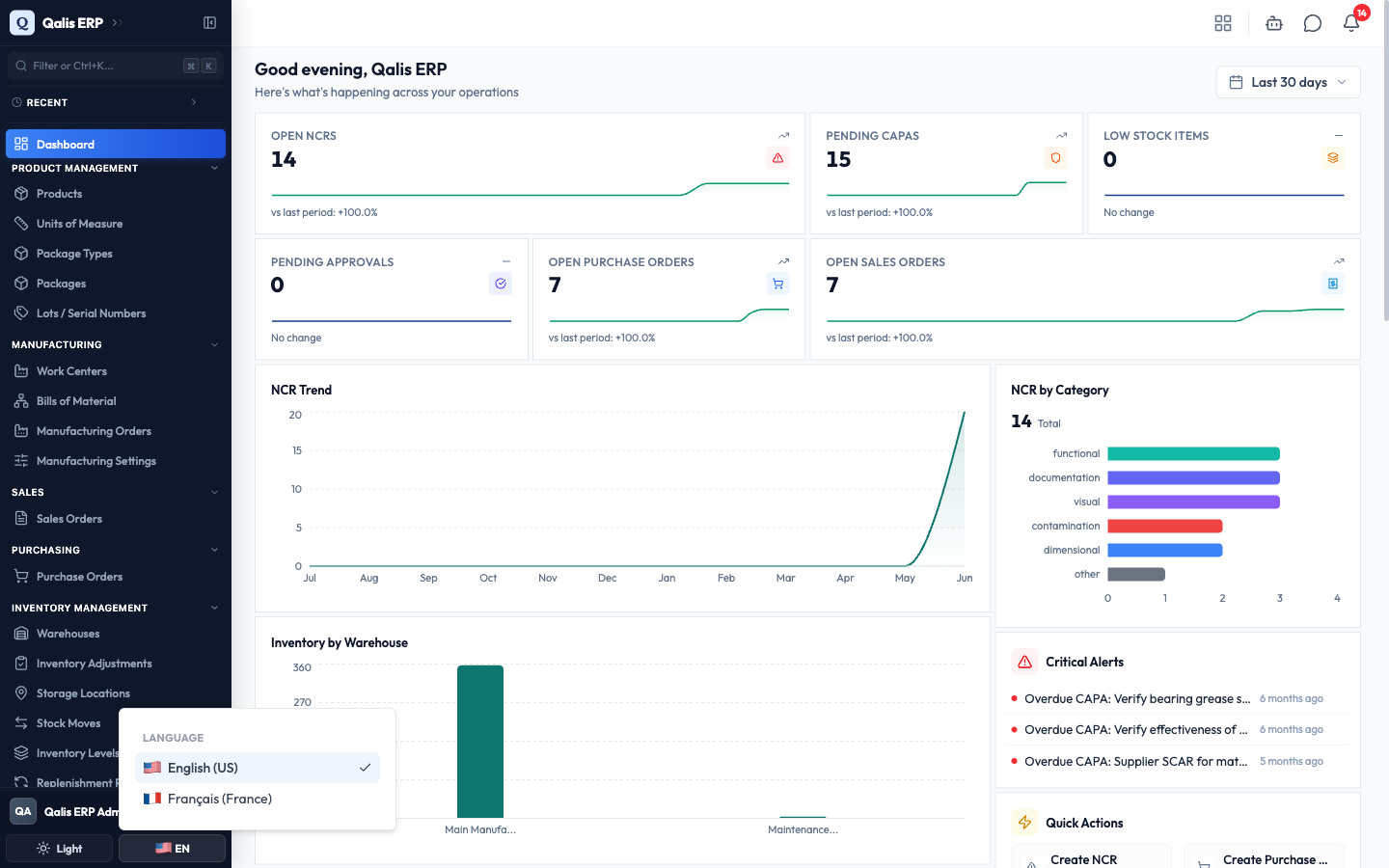Click the Open NCRs trend arrow icon
This screenshot has width=1389, height=868.
(783, 135)
